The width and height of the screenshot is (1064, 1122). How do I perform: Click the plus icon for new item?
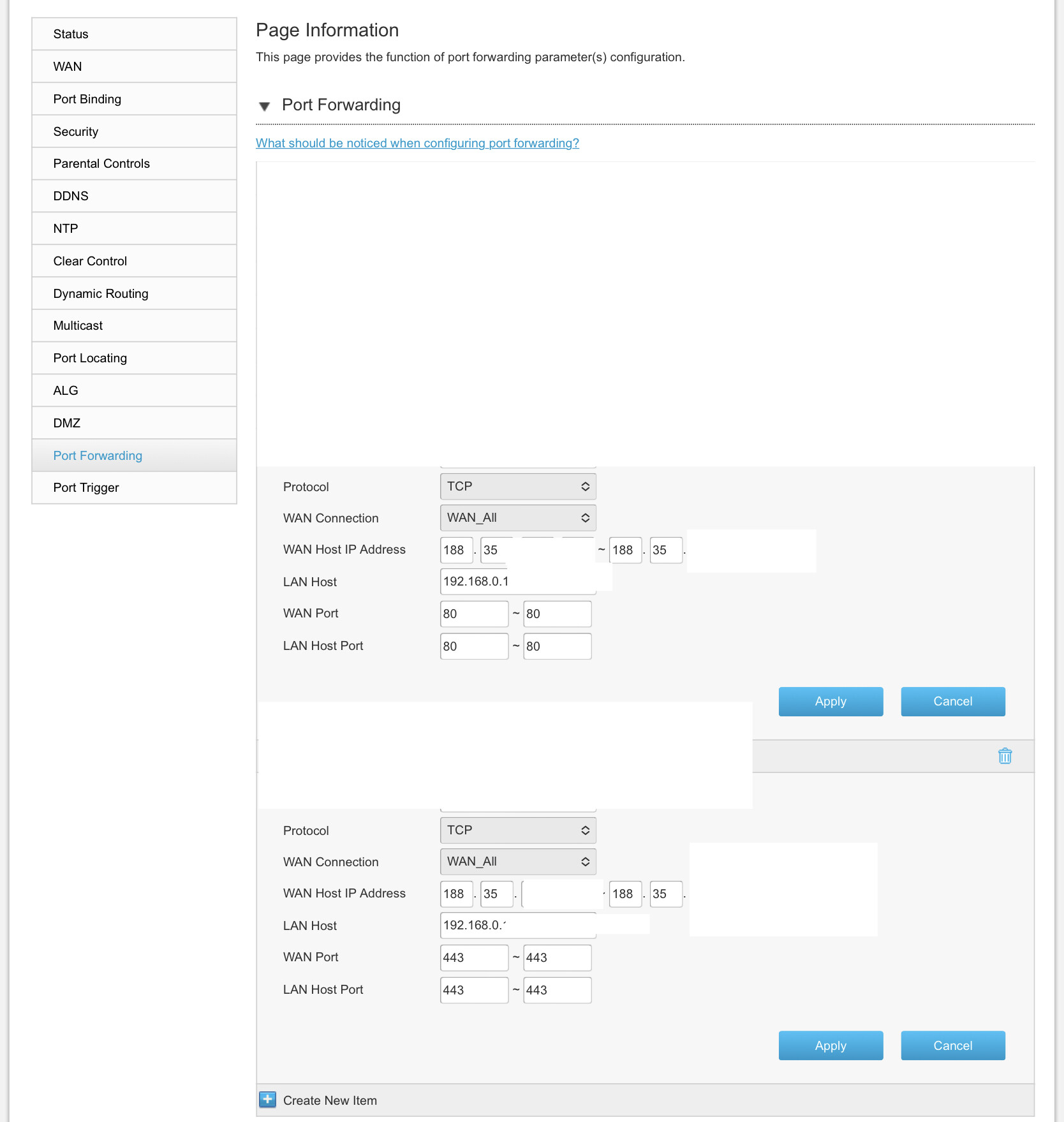pos(268,1100)
